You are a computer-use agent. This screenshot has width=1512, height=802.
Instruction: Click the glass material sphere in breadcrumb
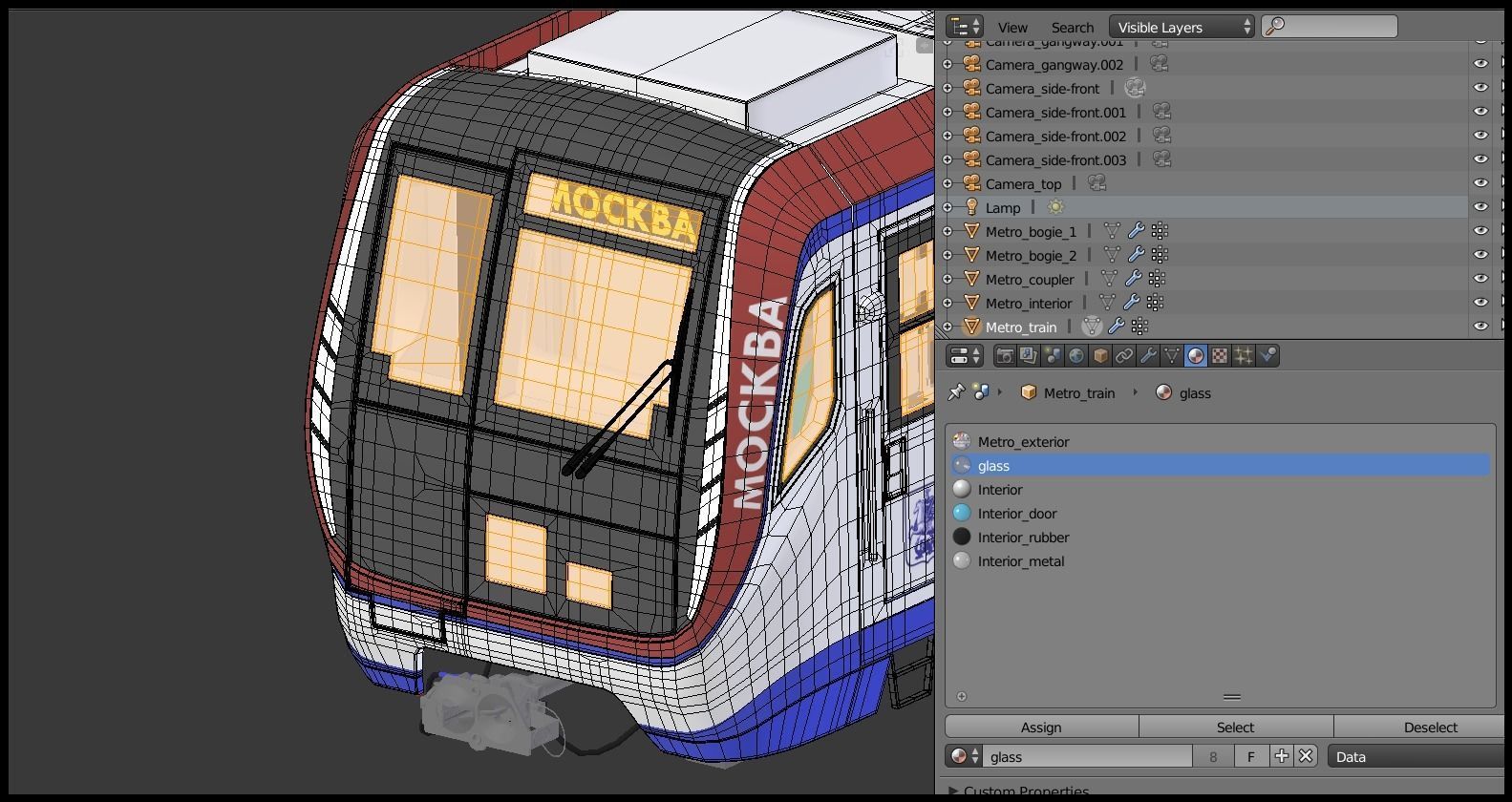(1163, 392)
